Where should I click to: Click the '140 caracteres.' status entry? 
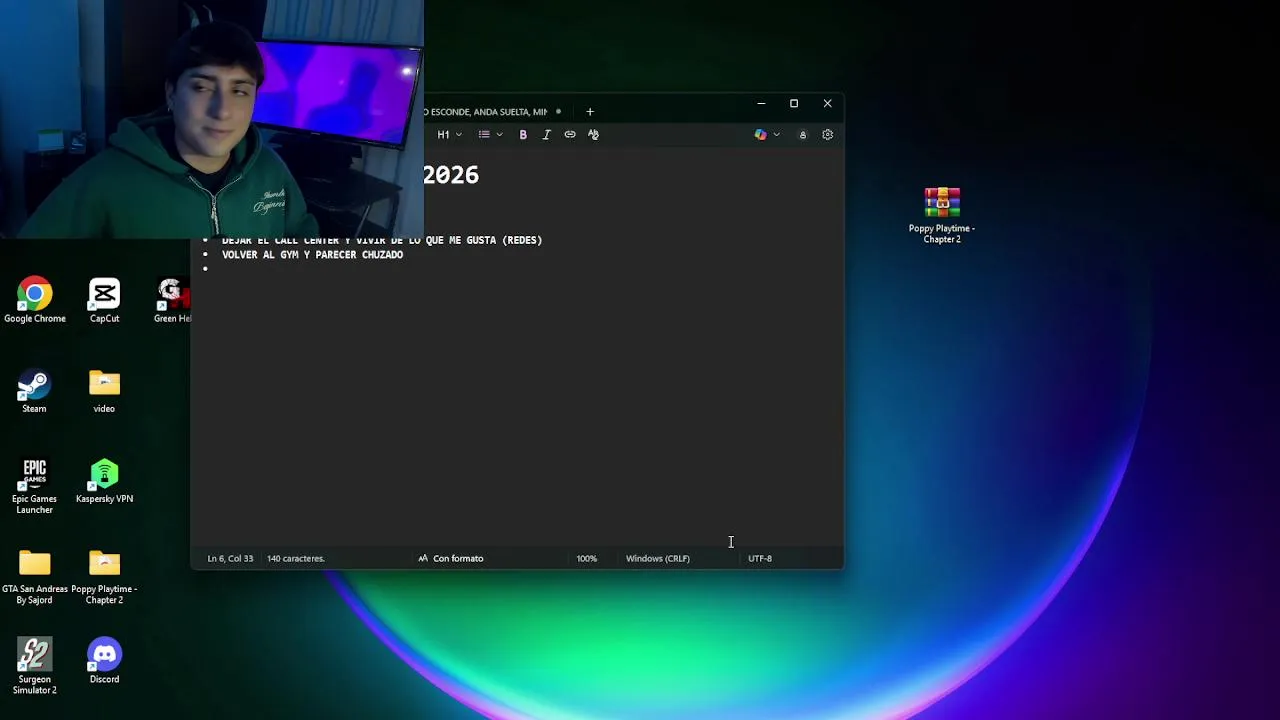tap(296, 559)
